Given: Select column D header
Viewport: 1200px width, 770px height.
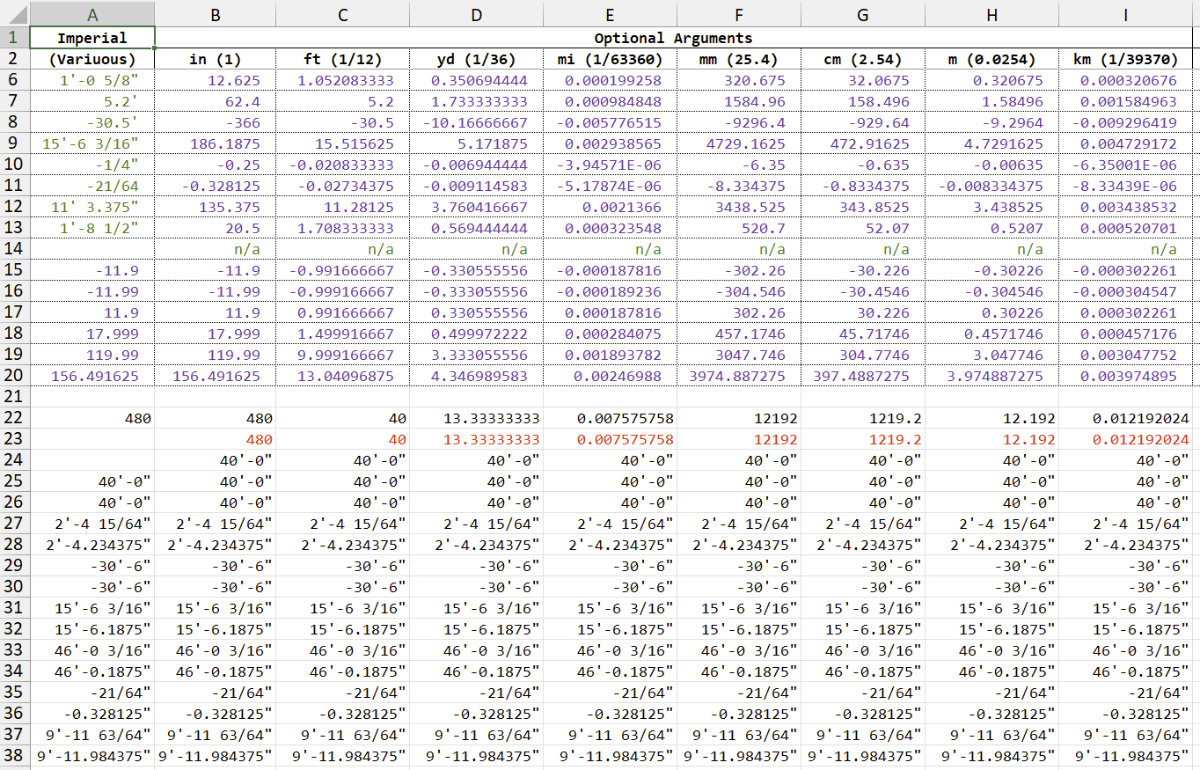Looking at the screenshot, I should coord(476,14).
